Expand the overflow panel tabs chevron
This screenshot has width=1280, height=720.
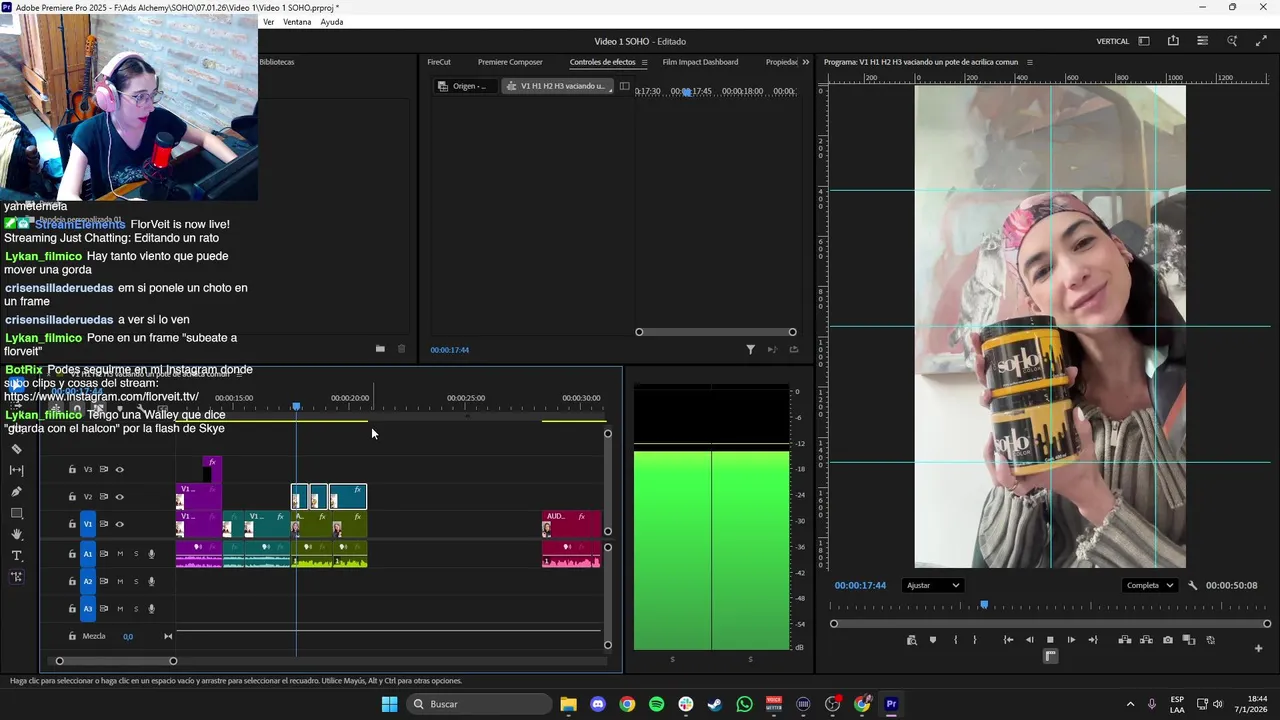click(x=806, y=62)
